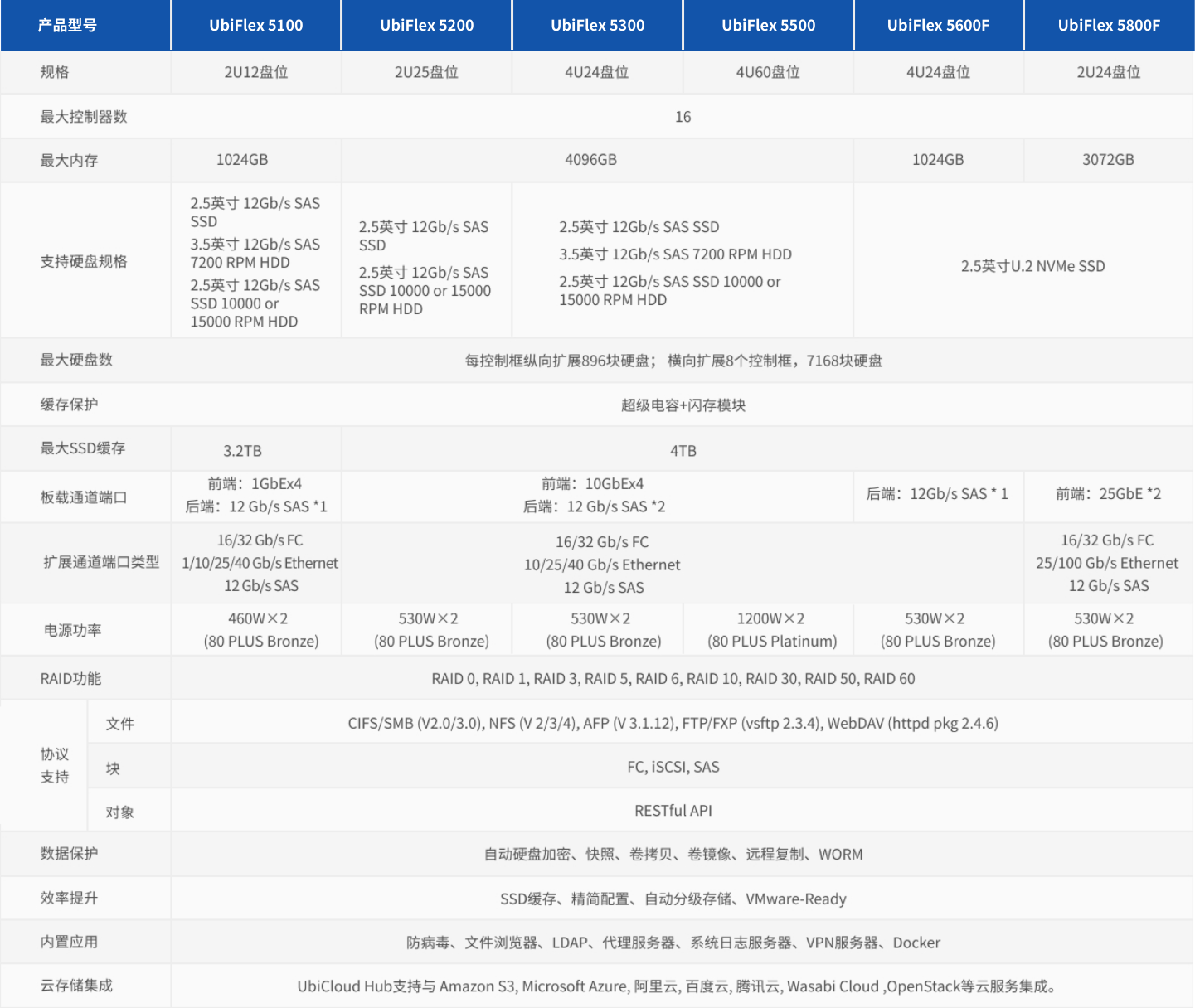Select the UbiFlex 5800F column header
Image resolution: width=1195 pixels, height=1008 pixels.
[1109, 25]
